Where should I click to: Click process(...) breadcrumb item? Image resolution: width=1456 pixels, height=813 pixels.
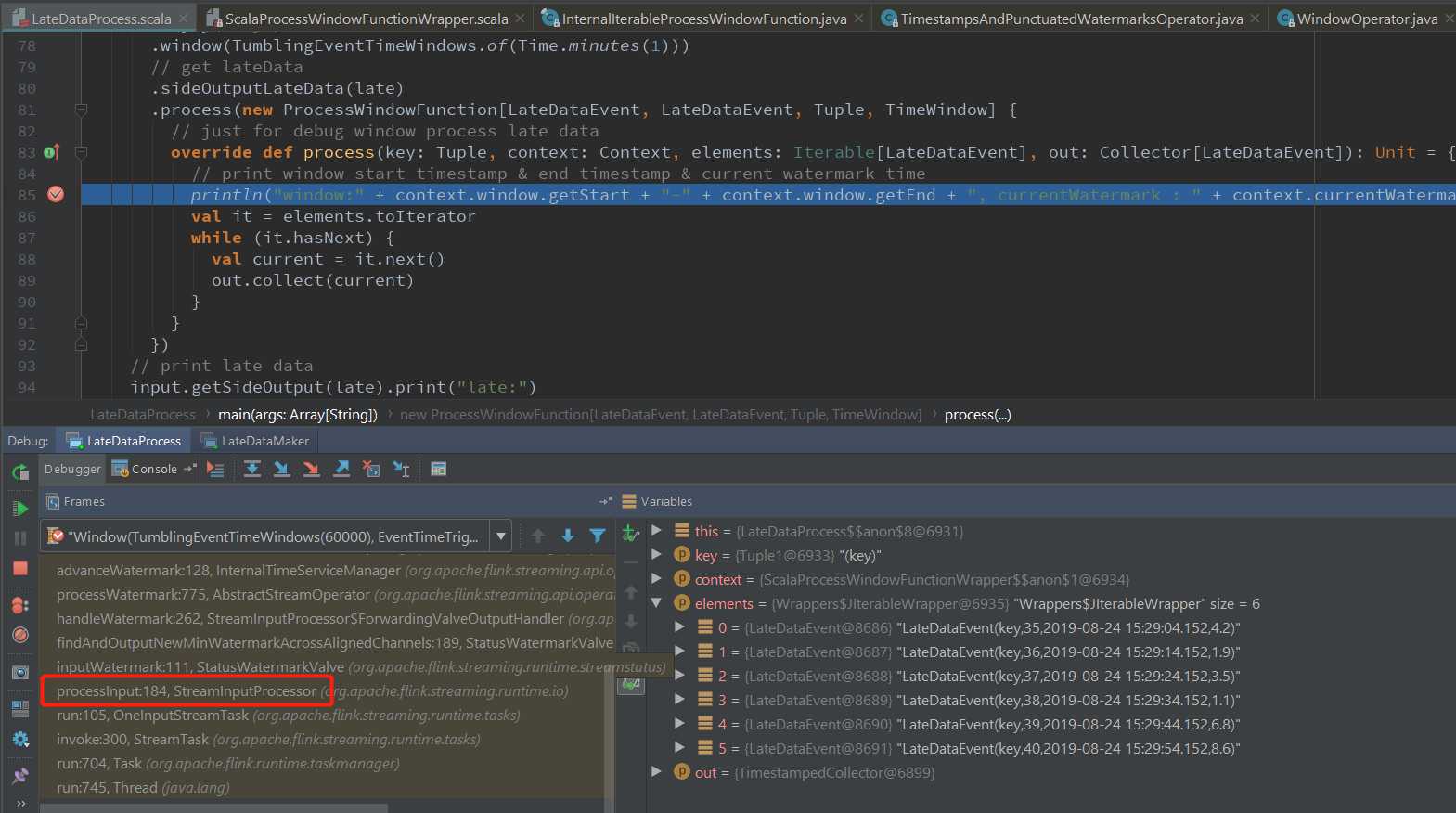[x=978, y=415]
